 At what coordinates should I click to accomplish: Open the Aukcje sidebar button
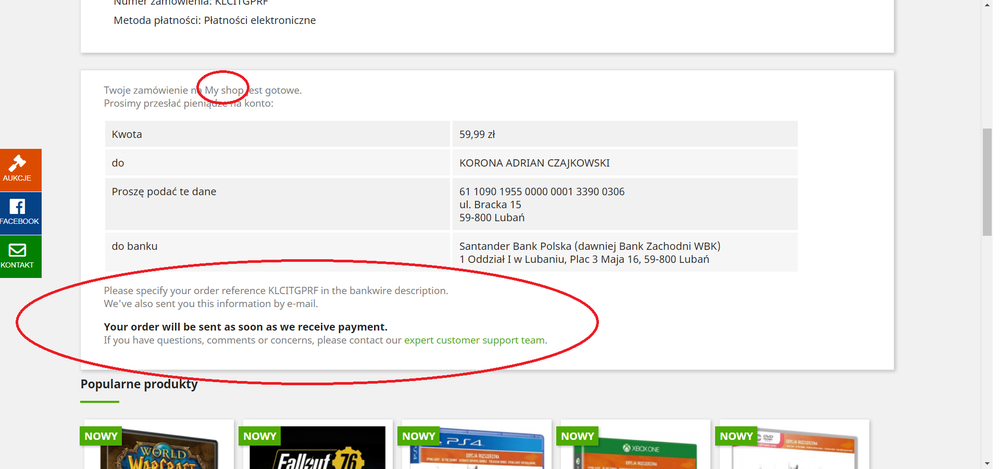click(20, 170)
